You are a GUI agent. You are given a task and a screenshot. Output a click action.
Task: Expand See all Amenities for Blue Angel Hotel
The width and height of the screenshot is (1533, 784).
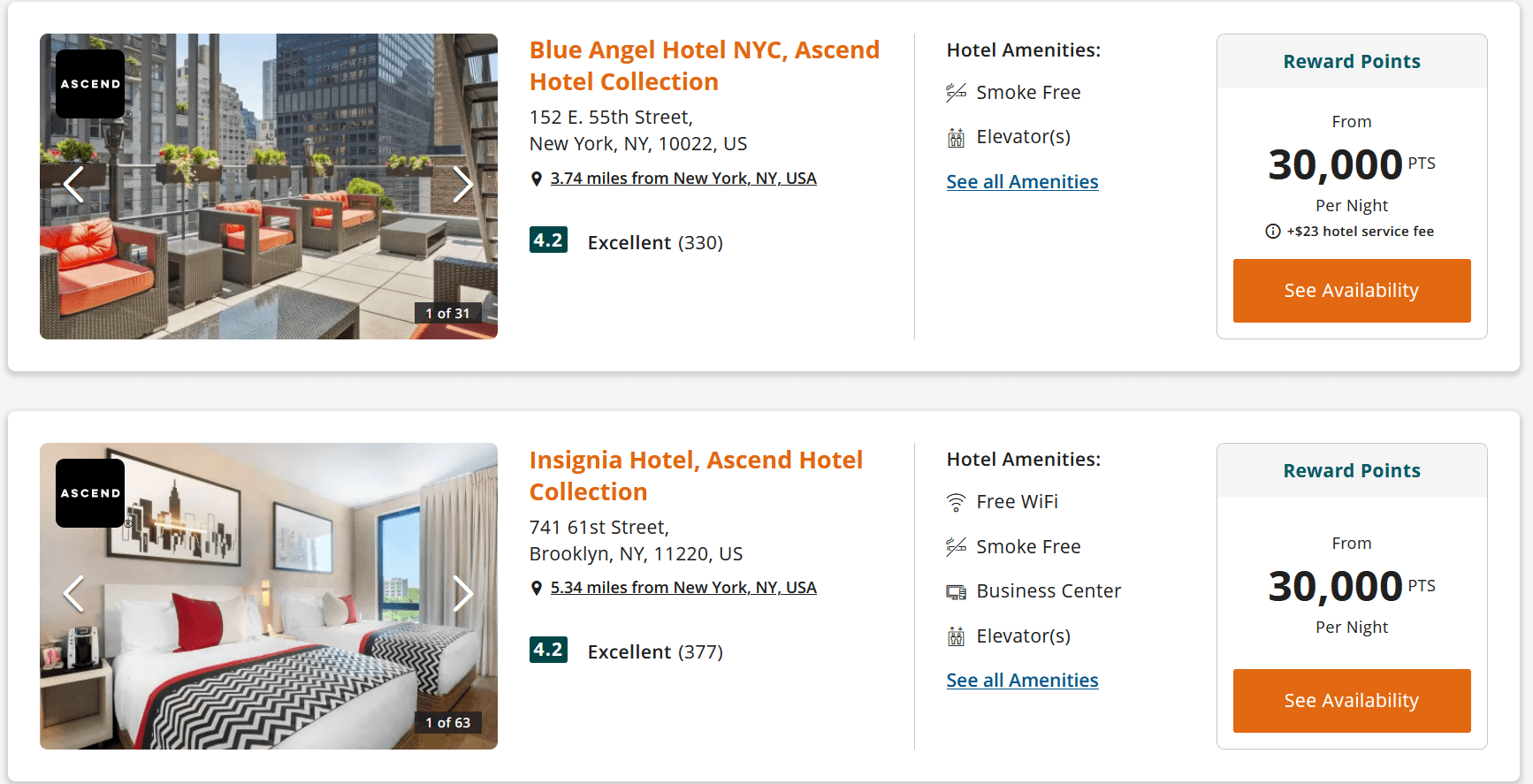point(1022,182)
